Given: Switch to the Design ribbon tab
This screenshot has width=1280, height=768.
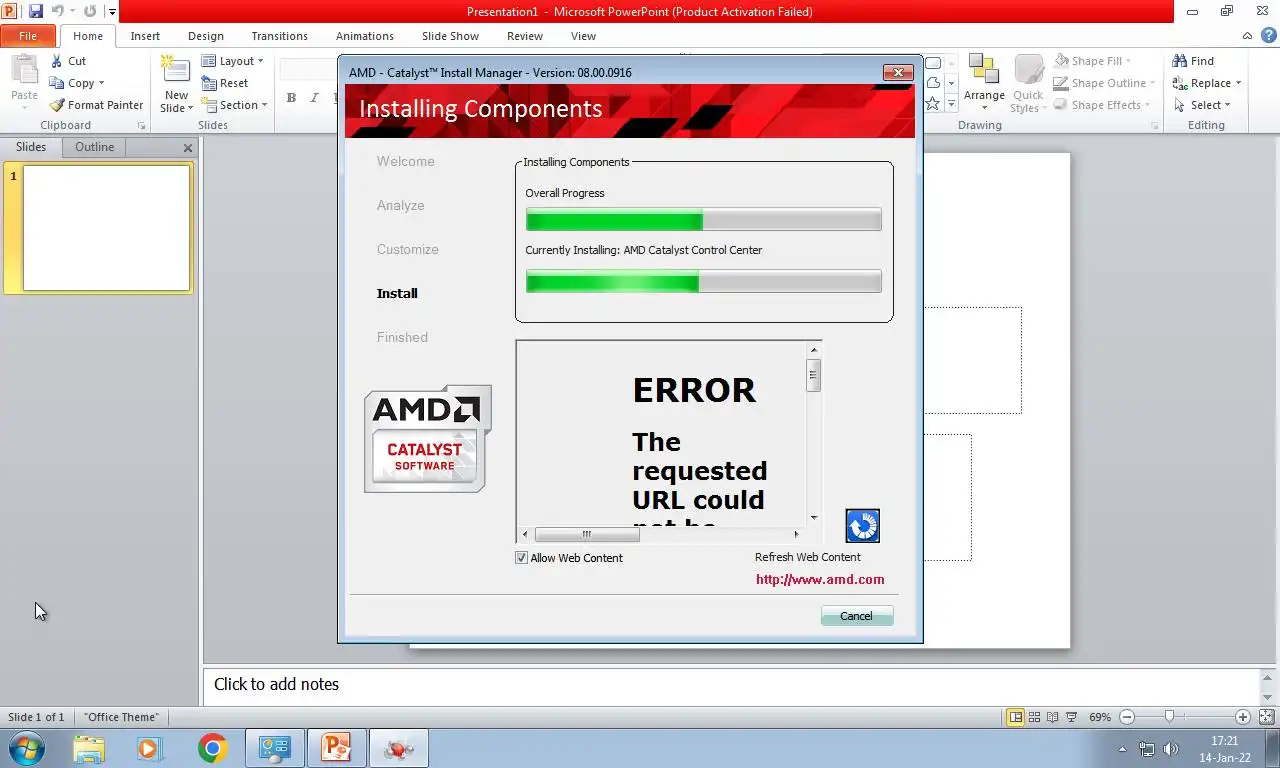Looking at the screenshot, I should (x=206, y=36).
